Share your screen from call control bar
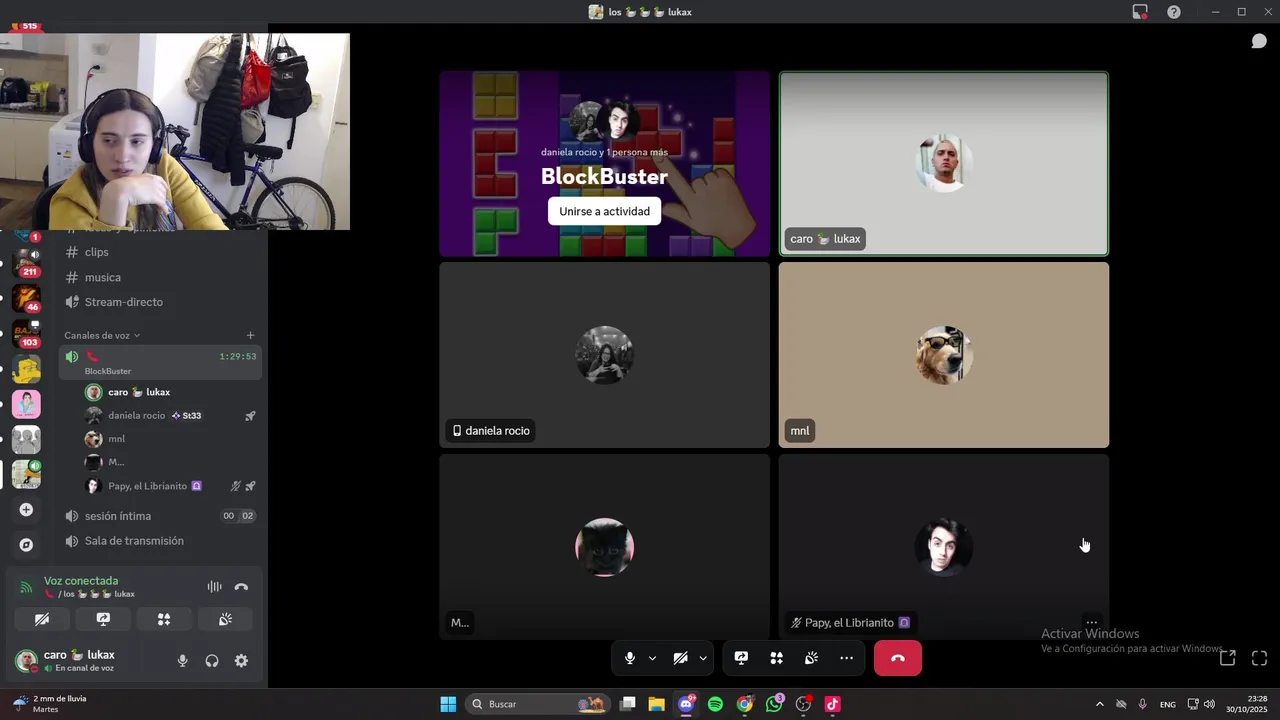Screen dimensions: 1280x720 pos(741,658)
